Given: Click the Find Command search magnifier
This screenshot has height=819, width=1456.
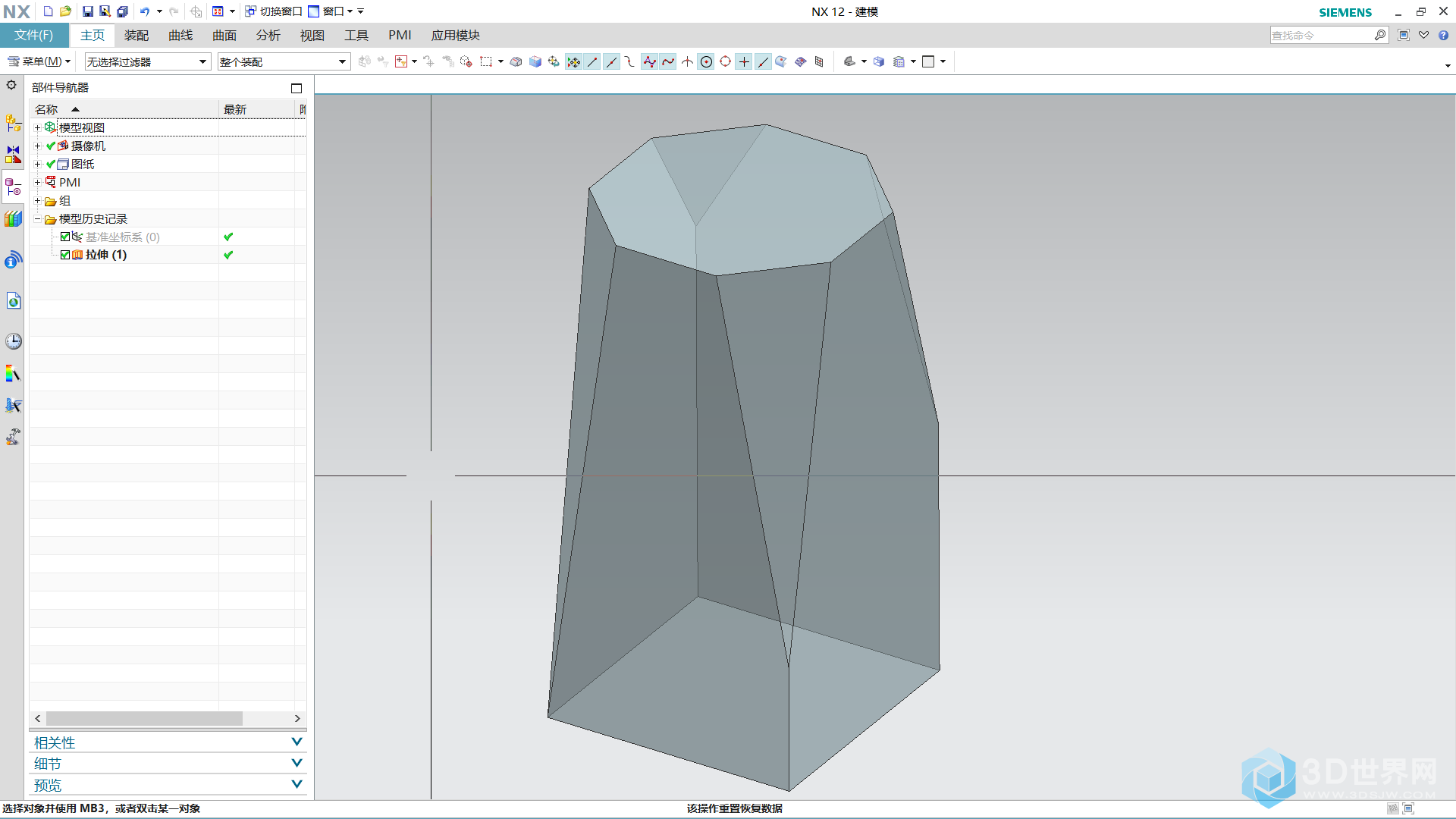Looking at the screenshot, I should click(1380, 35).
